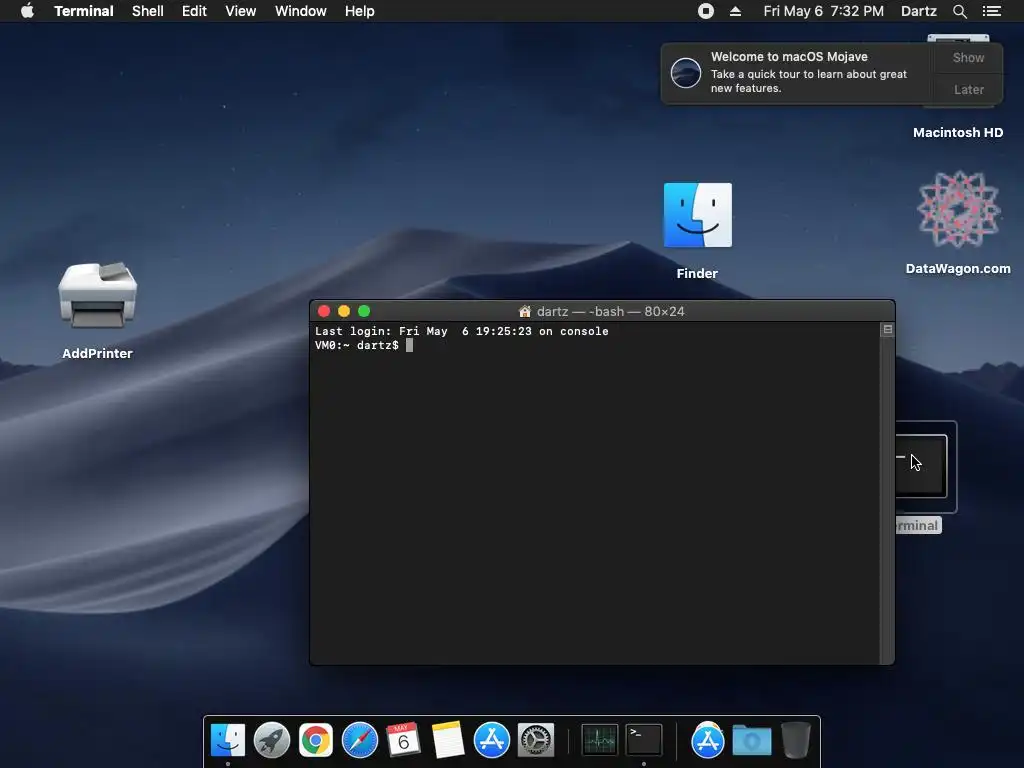Click the Terminal icon in the Dock

coord(643,741)
